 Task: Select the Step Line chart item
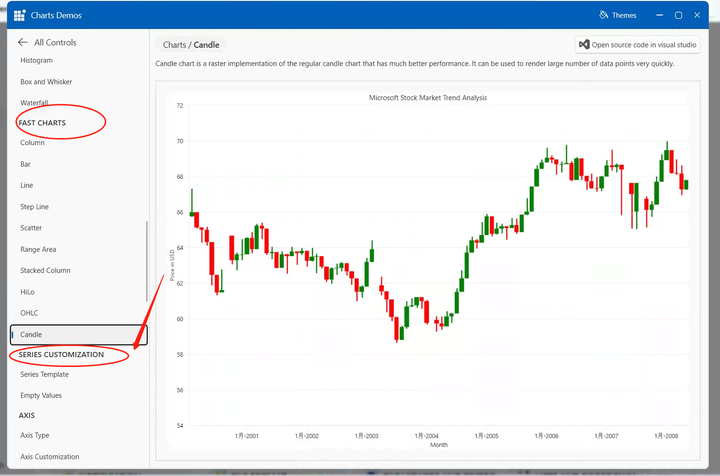pyautogui.click(x=34, y=207)
